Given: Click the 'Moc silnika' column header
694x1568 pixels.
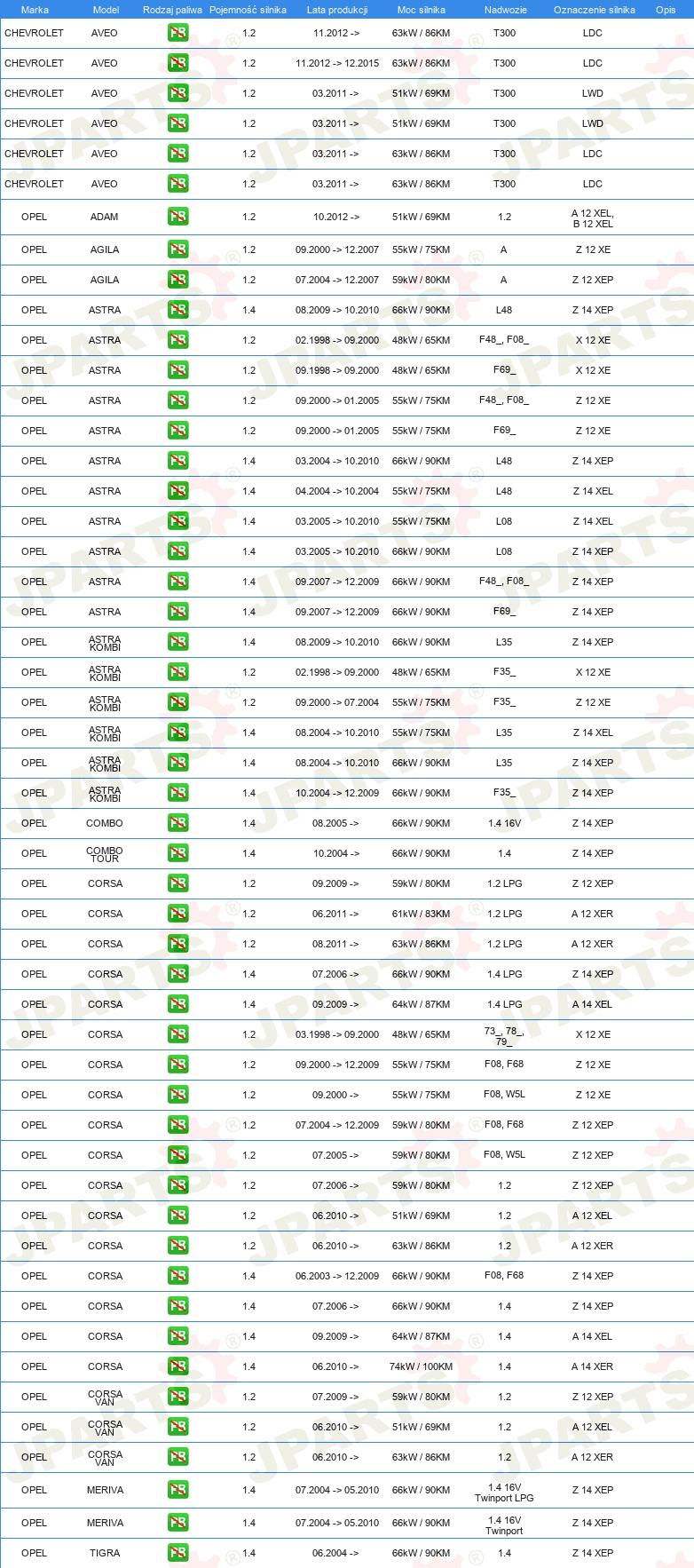Looking at the screenshot, I should pyautogui.click(x=422, y=10).
